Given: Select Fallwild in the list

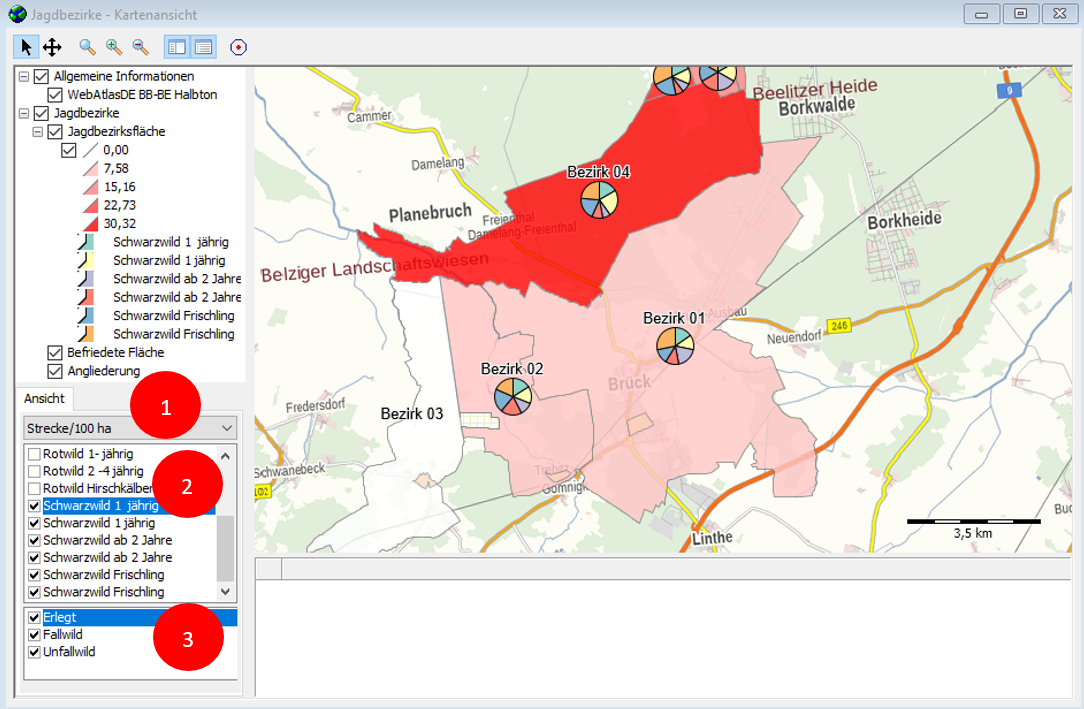Looking at the screenshot, I should coord(63,635).
